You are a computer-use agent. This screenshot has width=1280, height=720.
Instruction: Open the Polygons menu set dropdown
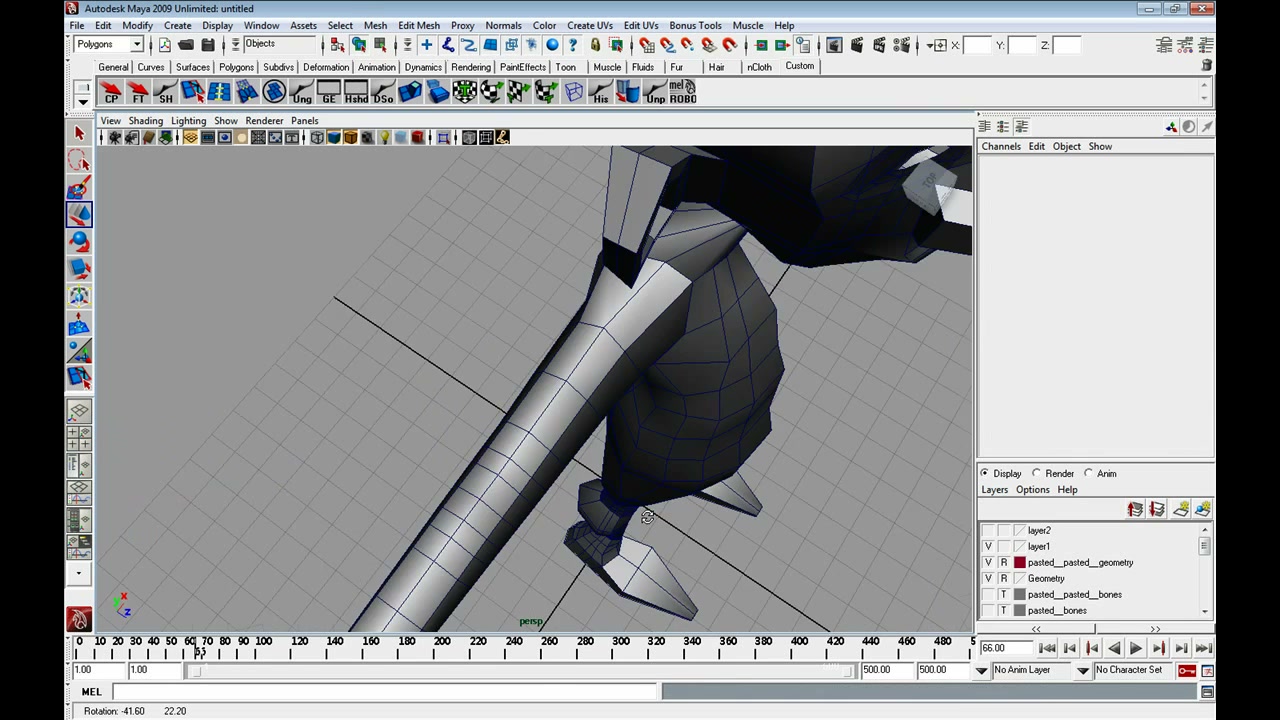coord(137,45)
